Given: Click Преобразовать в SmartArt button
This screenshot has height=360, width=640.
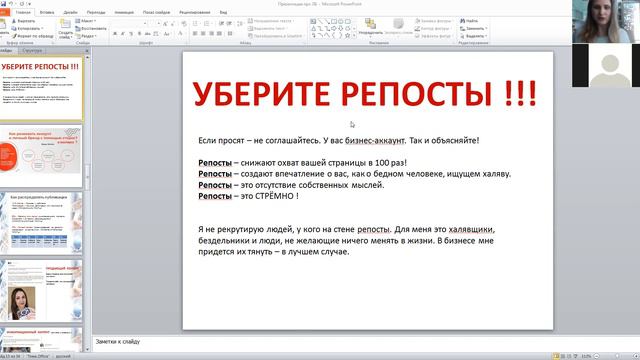Looking at the screenshot, I should (275, 36).
